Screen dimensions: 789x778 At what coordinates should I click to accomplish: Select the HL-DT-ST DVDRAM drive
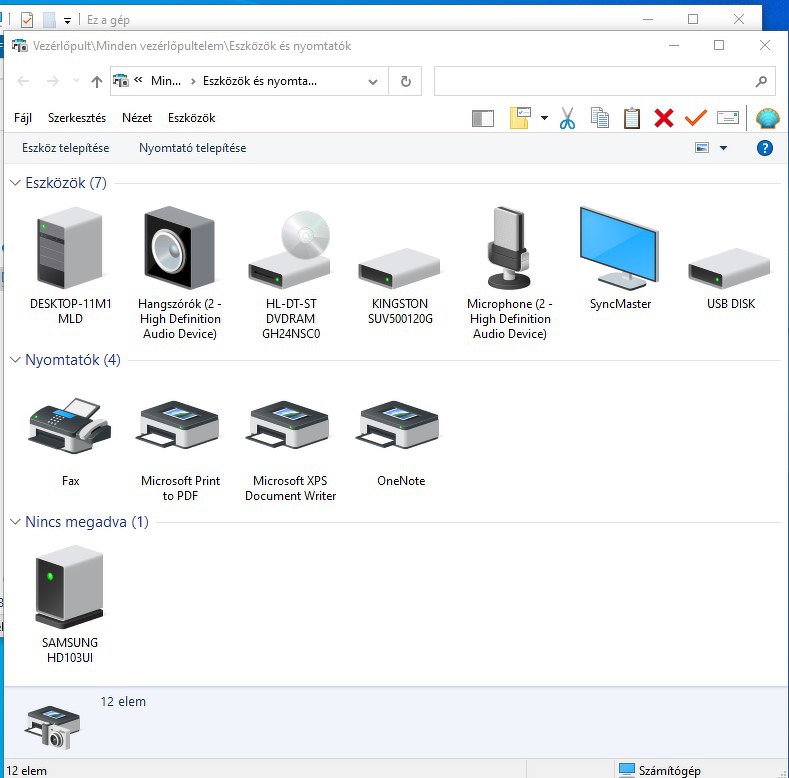tap(290, 275)
